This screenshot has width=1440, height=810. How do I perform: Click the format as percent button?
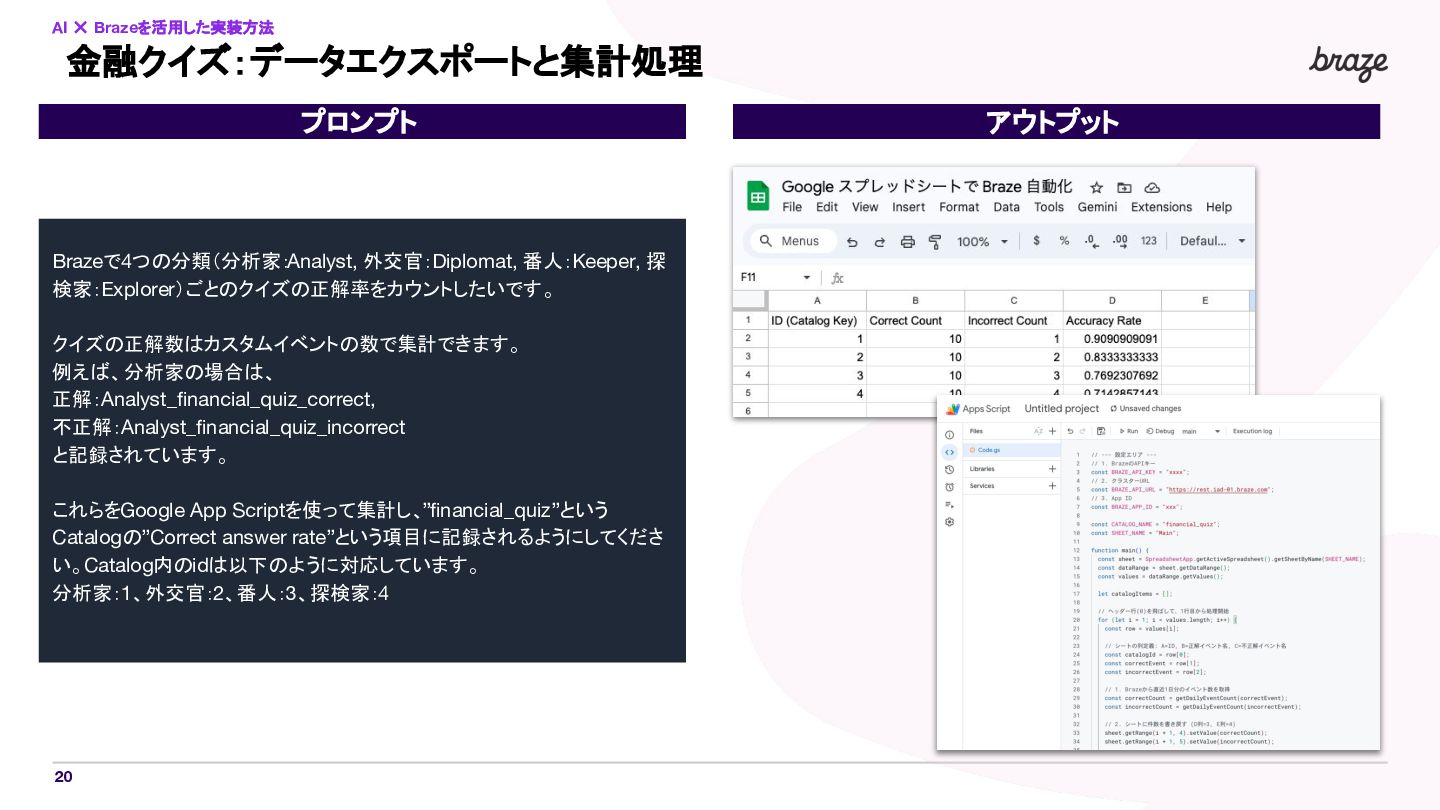pyautogui.click(x=1064, y=241)
